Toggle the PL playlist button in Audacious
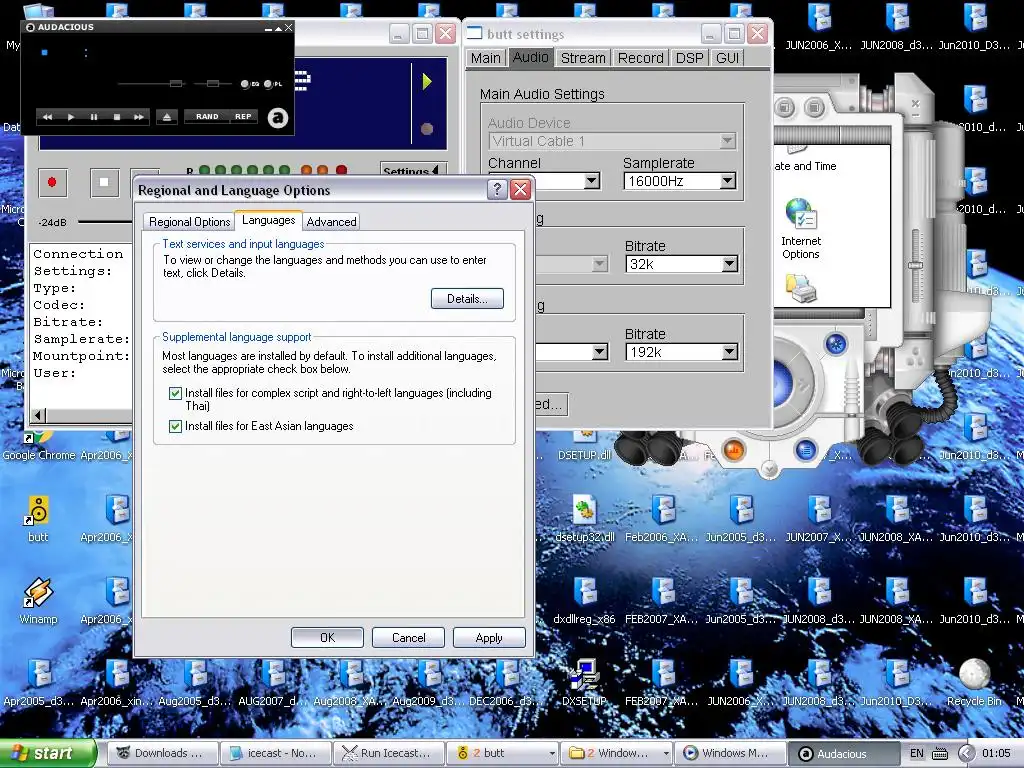Image resolution: width=1024 pixels, height=768 pixels. point(273,84)
